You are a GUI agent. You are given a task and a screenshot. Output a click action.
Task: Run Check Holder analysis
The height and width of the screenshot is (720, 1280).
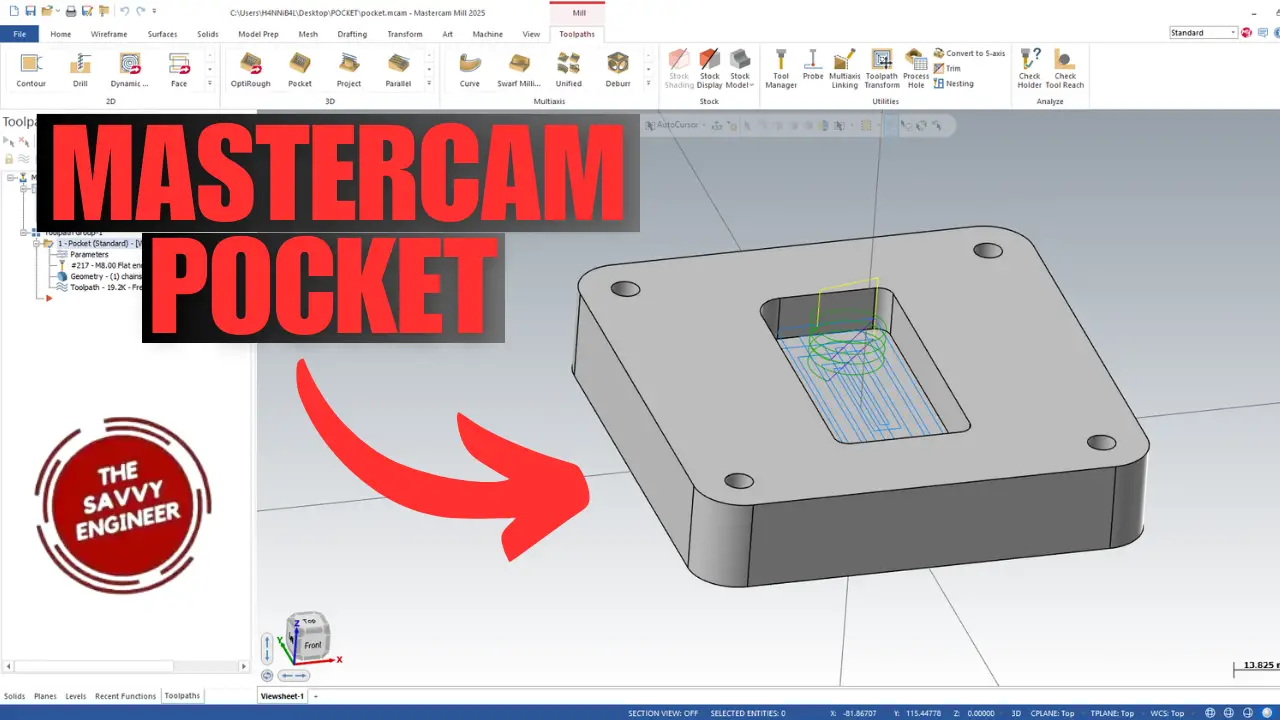[1030, 69]
